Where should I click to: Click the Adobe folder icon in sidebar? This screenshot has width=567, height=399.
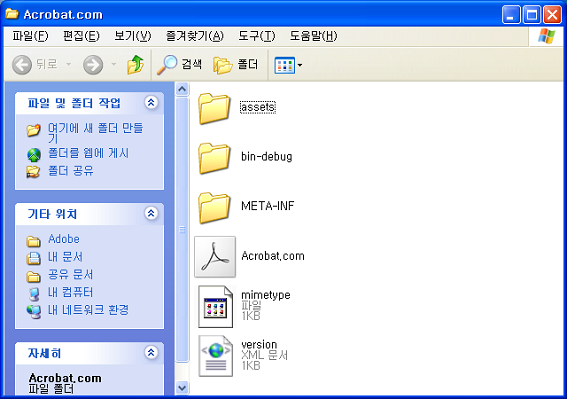pos(33,241)
